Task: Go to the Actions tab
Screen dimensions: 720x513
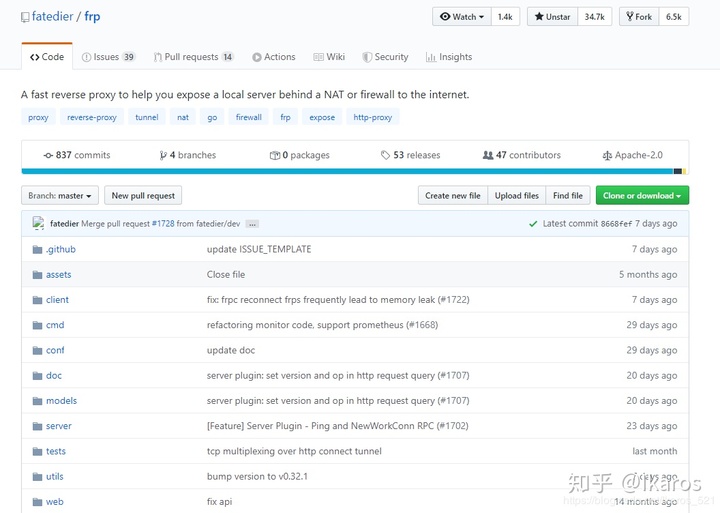Action: pyautogui.click(x=274, y=57)
